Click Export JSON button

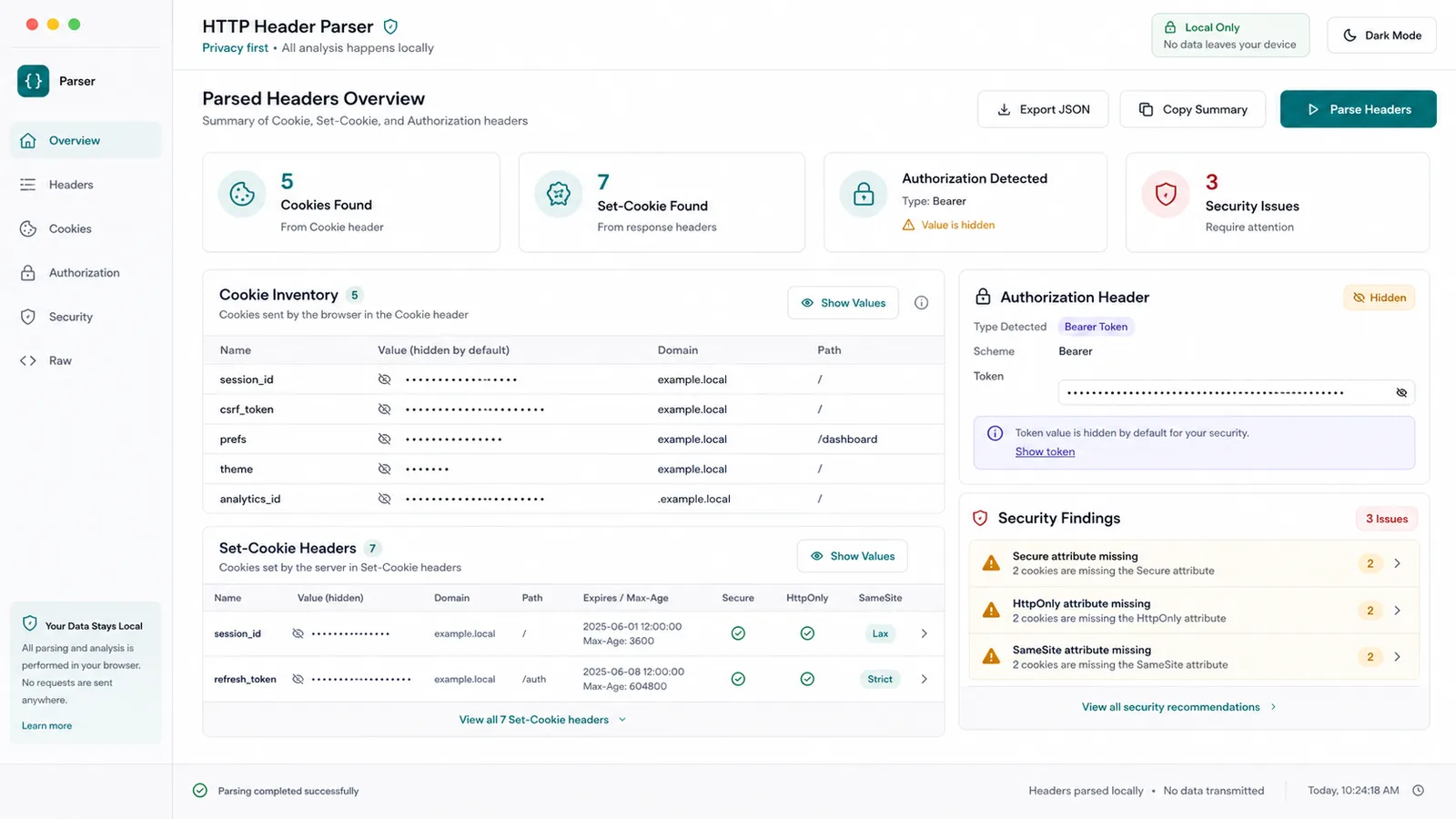pos(1043,109)
